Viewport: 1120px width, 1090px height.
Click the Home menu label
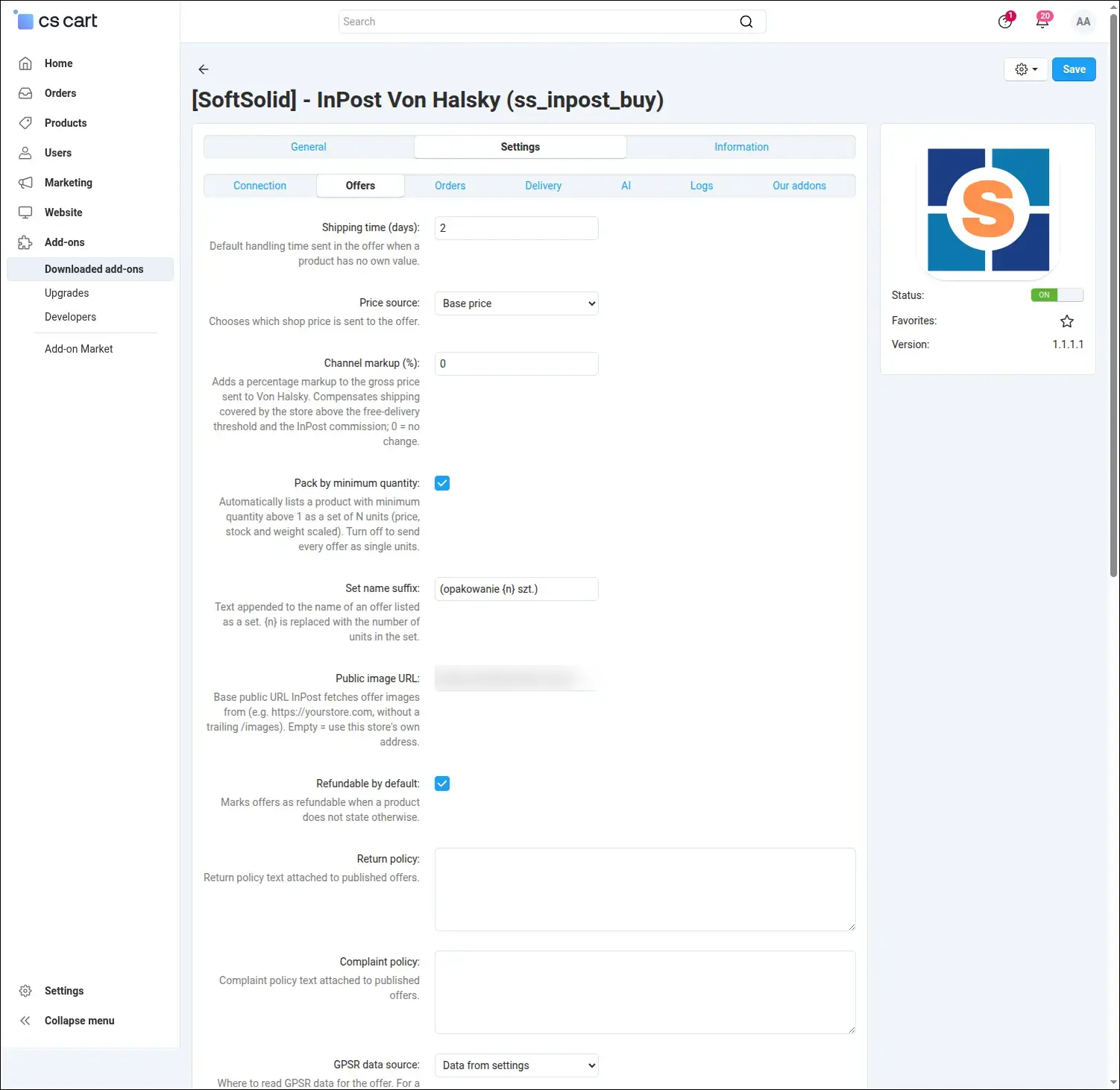(x=59, y=63)
